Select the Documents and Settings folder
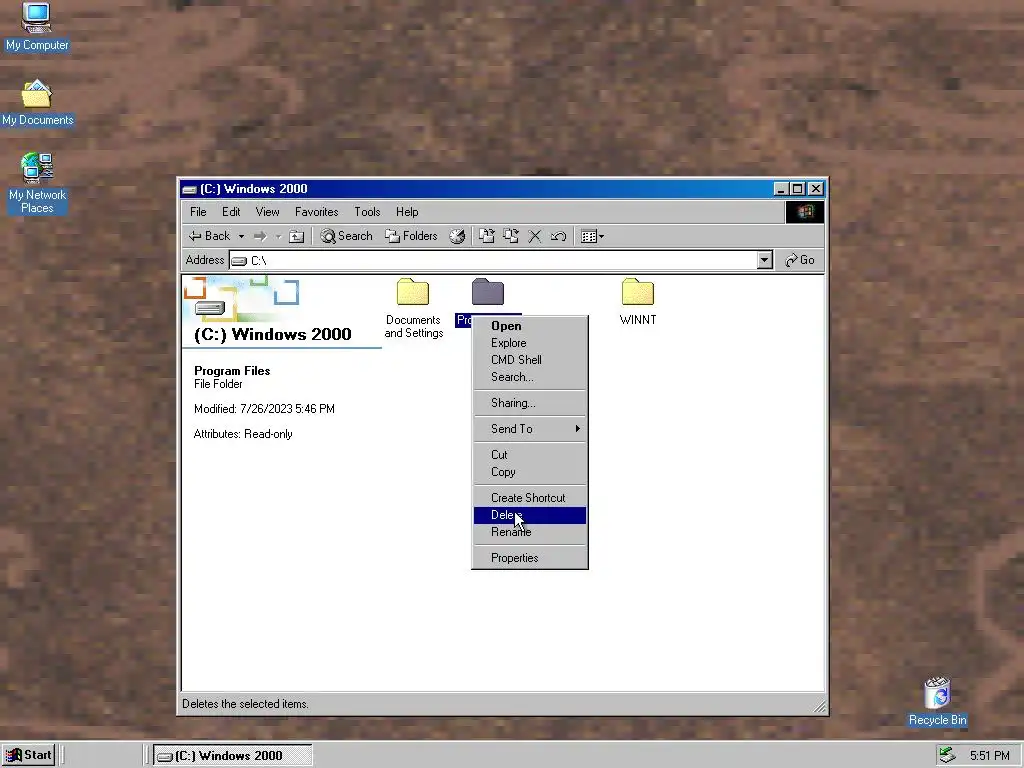This screenshot has height=768, width=1024. (413, 308)
